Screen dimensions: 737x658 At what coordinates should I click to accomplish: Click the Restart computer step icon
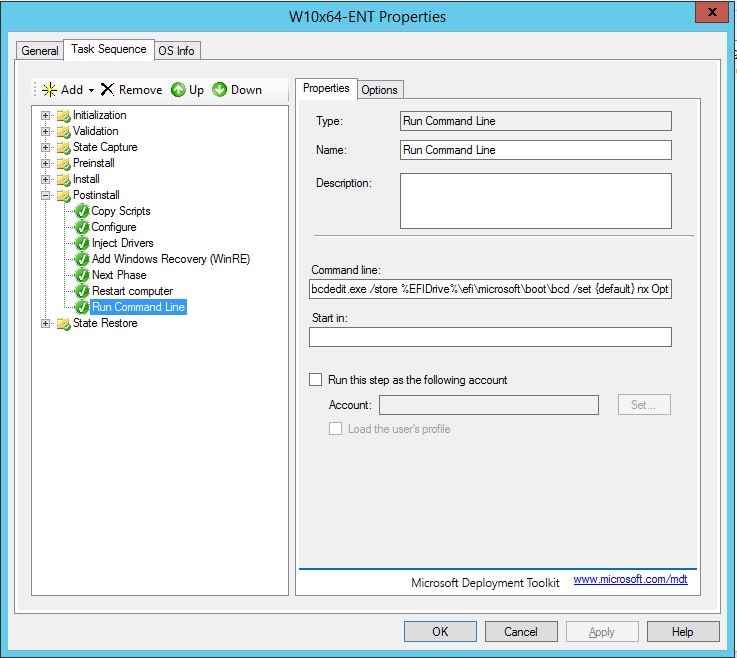[x=83, y=291]
